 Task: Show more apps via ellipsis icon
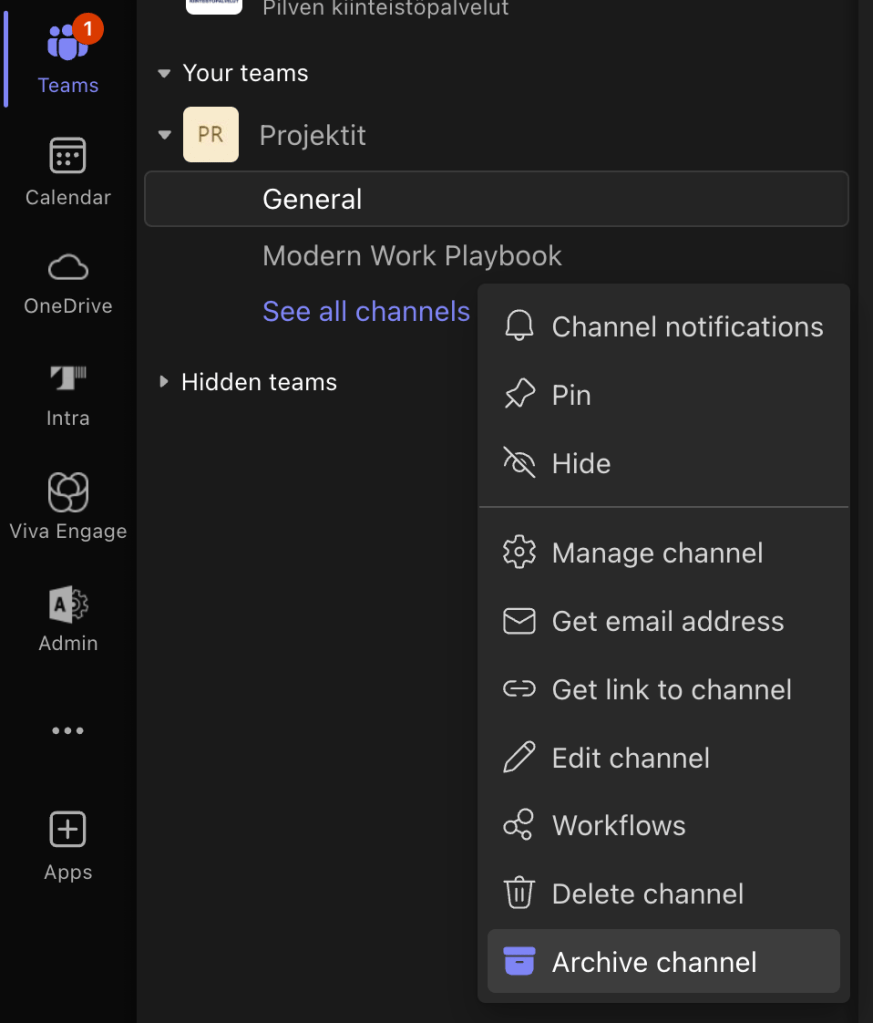[68, 731]
